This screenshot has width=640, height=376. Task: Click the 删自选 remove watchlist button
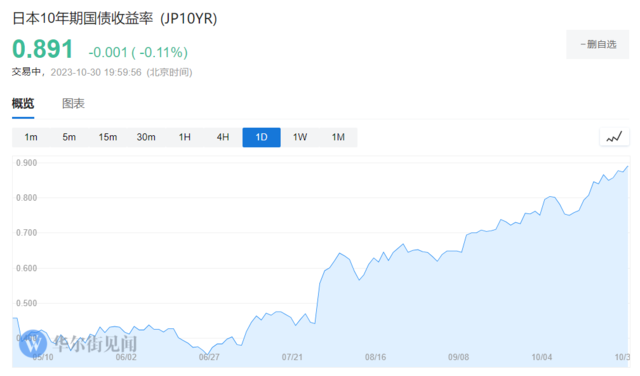coord(598,44)
